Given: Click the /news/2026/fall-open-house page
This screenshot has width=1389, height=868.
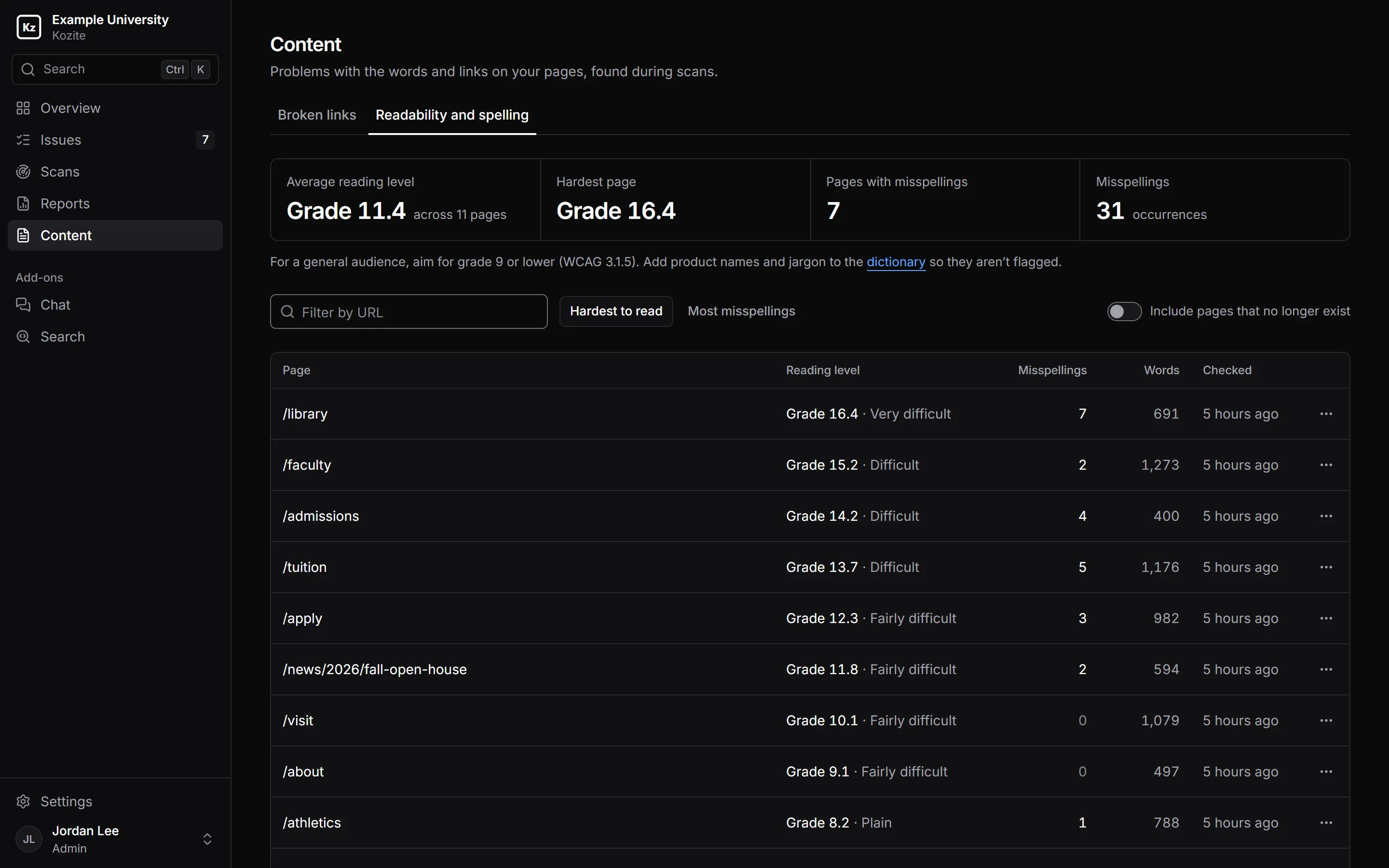Looking at the screenshot, I should click(374, 669).
